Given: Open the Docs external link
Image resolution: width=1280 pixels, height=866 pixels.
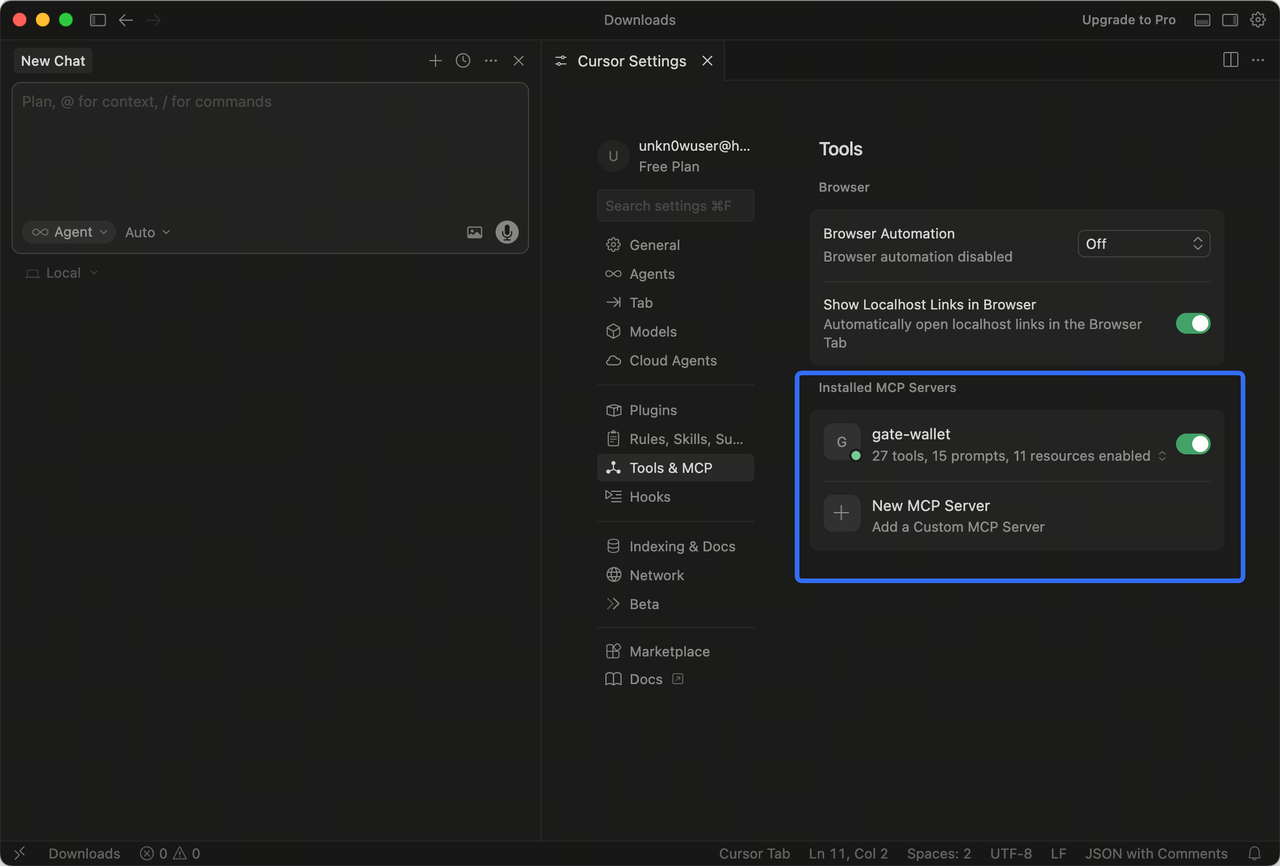Looking at the screenshot, I should pos(646,680).
